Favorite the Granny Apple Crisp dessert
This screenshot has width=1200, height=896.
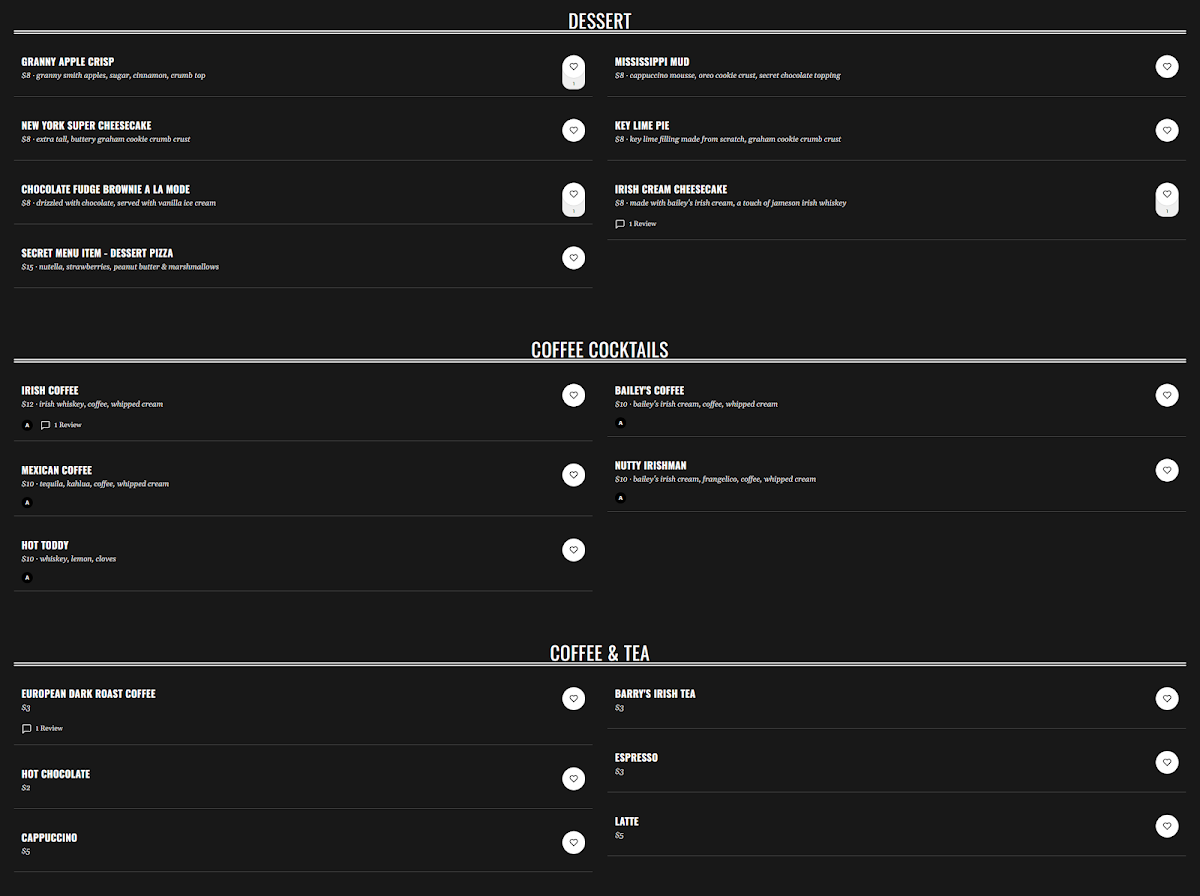click(x=573, y=67)
